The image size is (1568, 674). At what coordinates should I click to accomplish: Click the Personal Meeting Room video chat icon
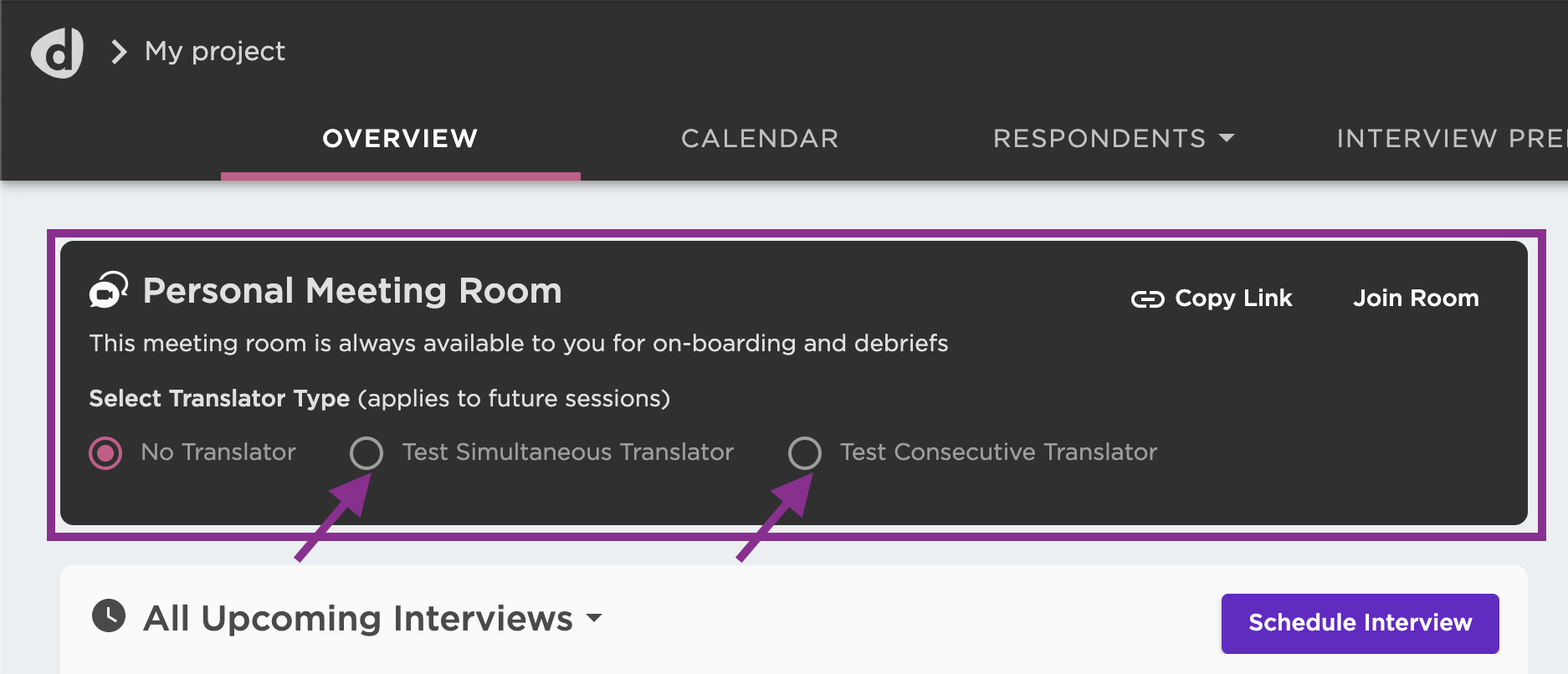[x=109, y=290]
